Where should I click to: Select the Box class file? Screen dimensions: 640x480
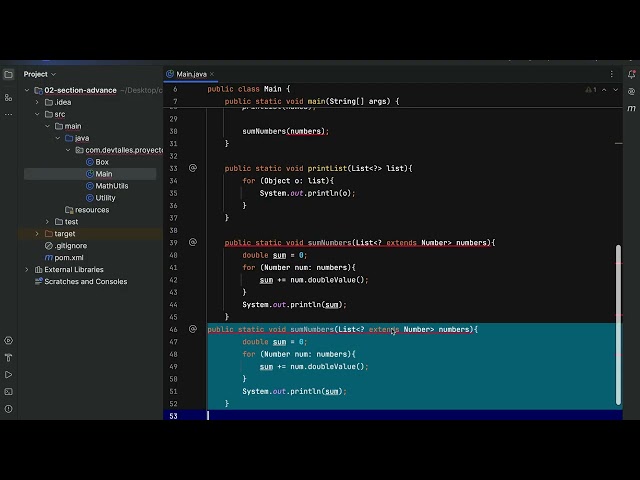coord(97,162)
